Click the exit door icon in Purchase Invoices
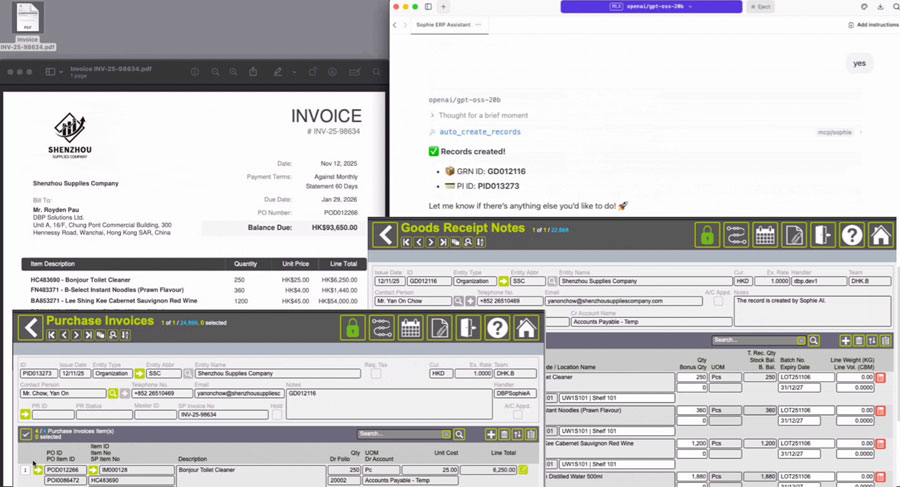 point(468,327)
